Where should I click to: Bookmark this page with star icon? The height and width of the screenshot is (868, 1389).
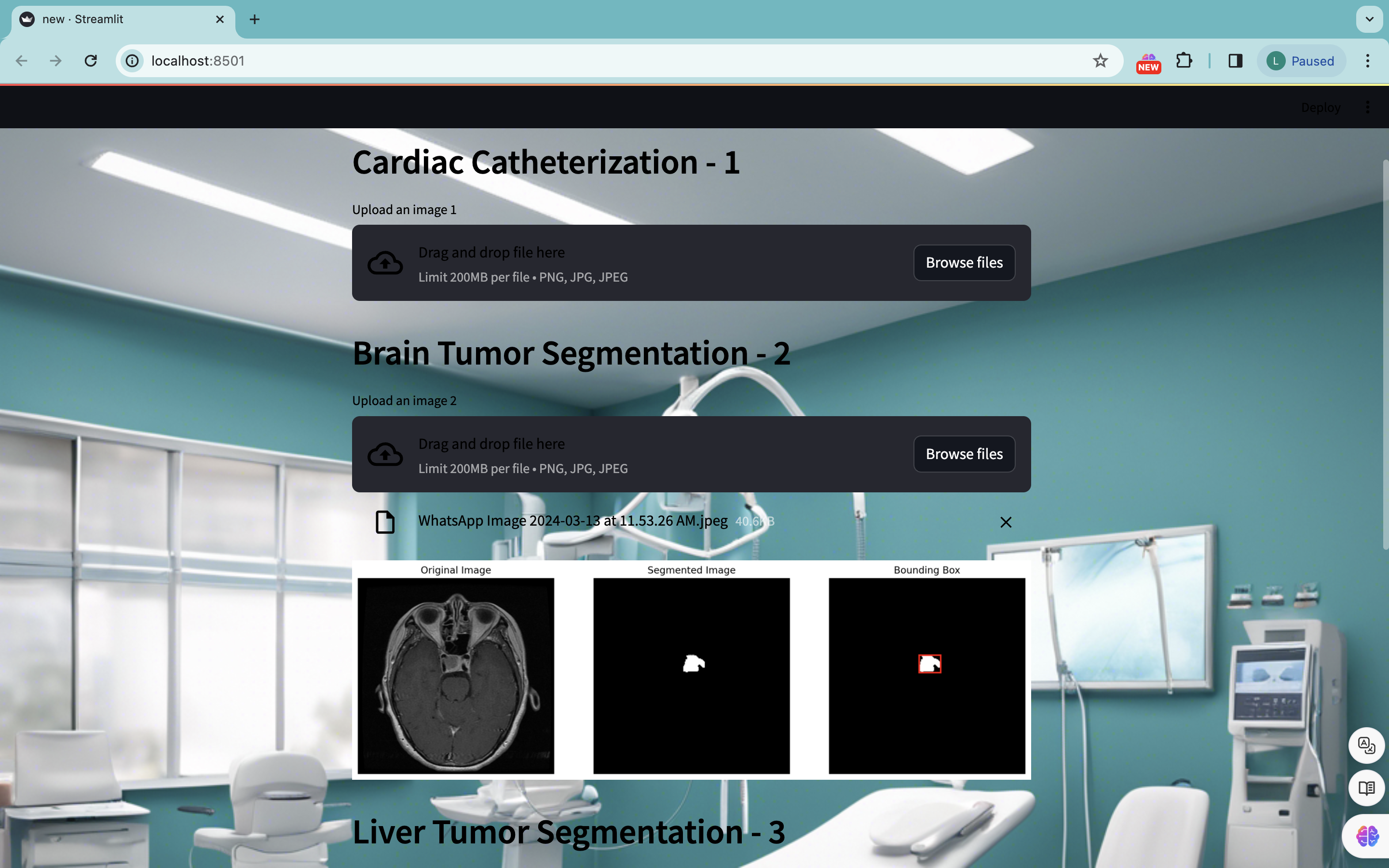(1100, 61)
